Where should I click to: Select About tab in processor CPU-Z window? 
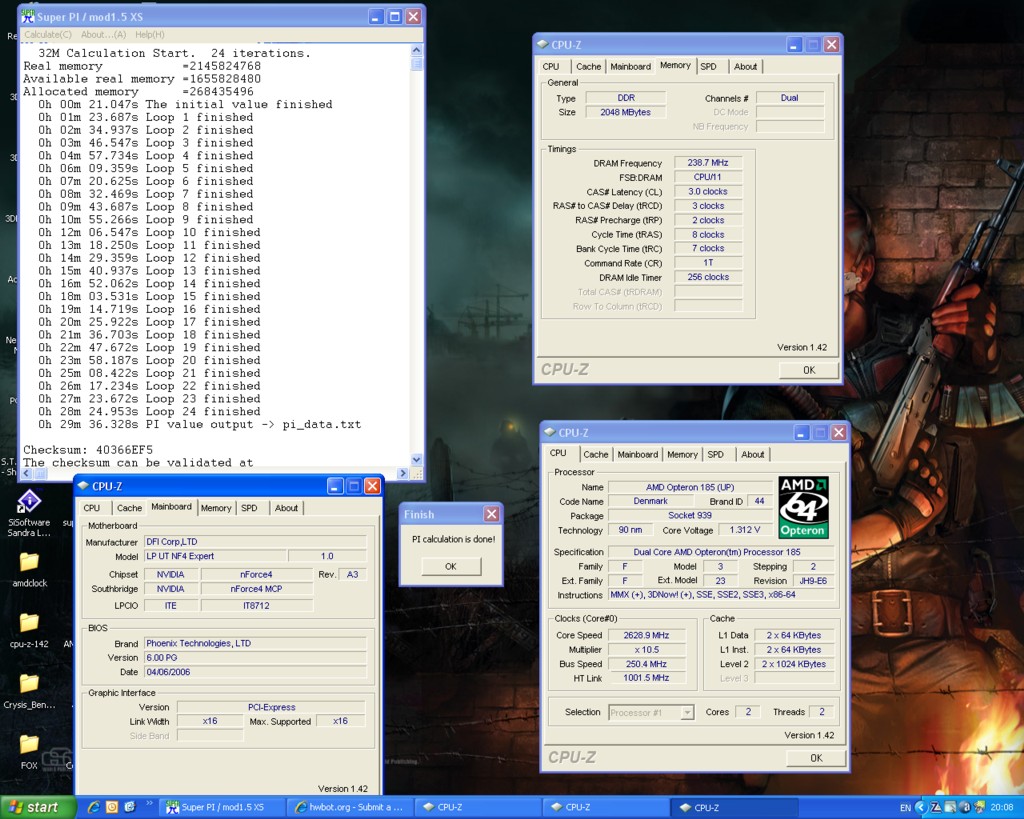click(752, 455)
